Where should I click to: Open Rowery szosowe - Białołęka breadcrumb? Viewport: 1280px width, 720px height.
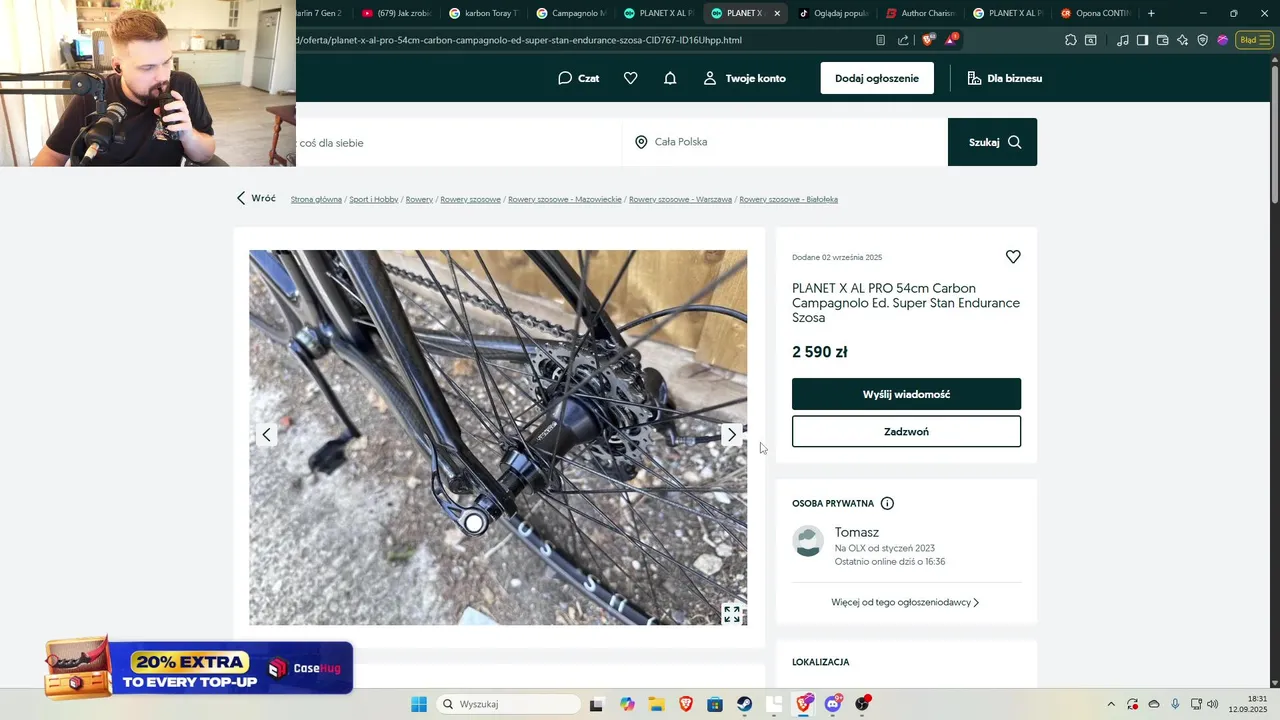[788, 199]
